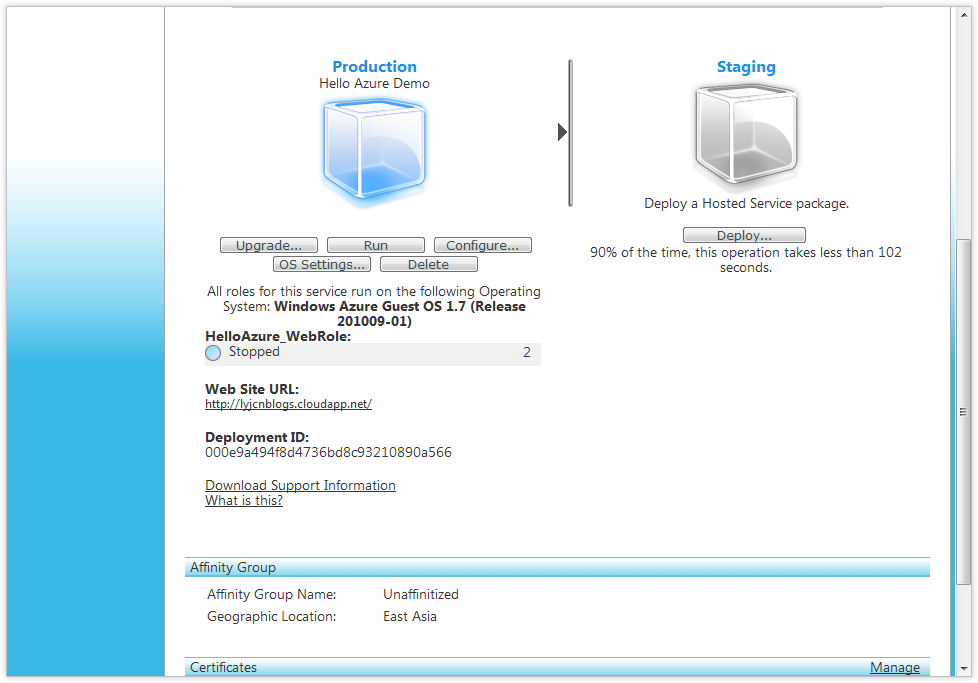The image size is (978, 683).
Task: Click the Affinity Group section header
Action: (557, 567)
